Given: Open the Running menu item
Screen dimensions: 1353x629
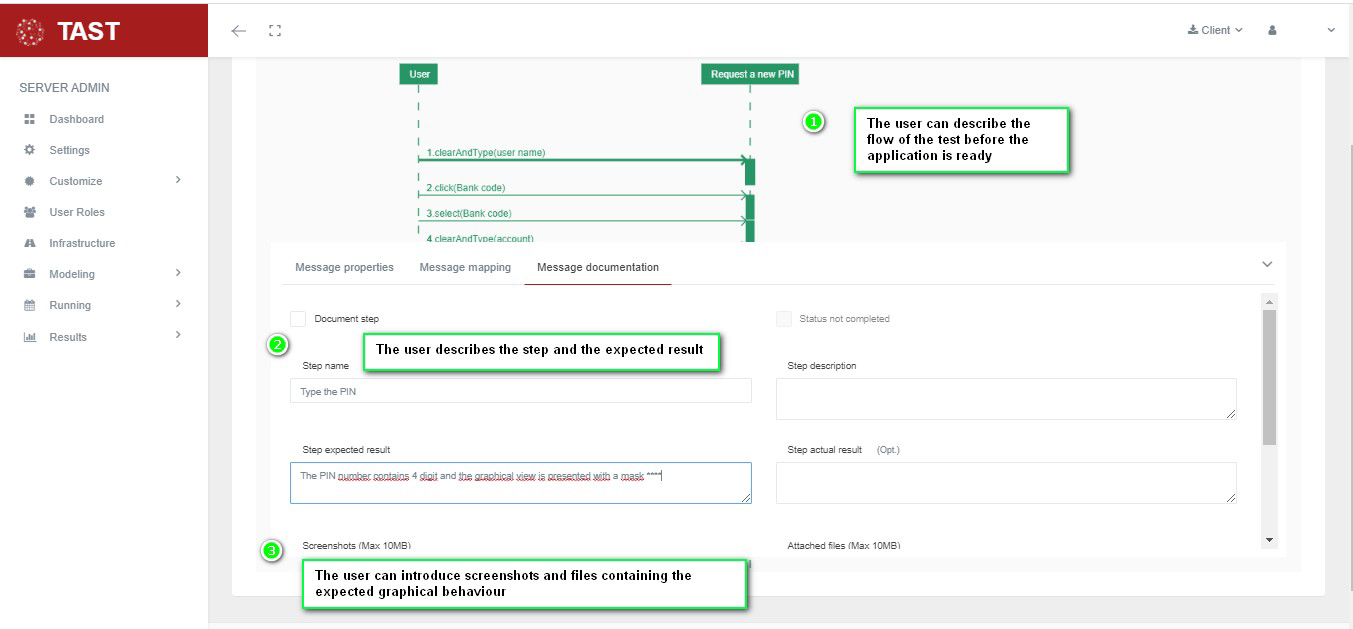Looking at the screenshot, I should click(70, 305).
